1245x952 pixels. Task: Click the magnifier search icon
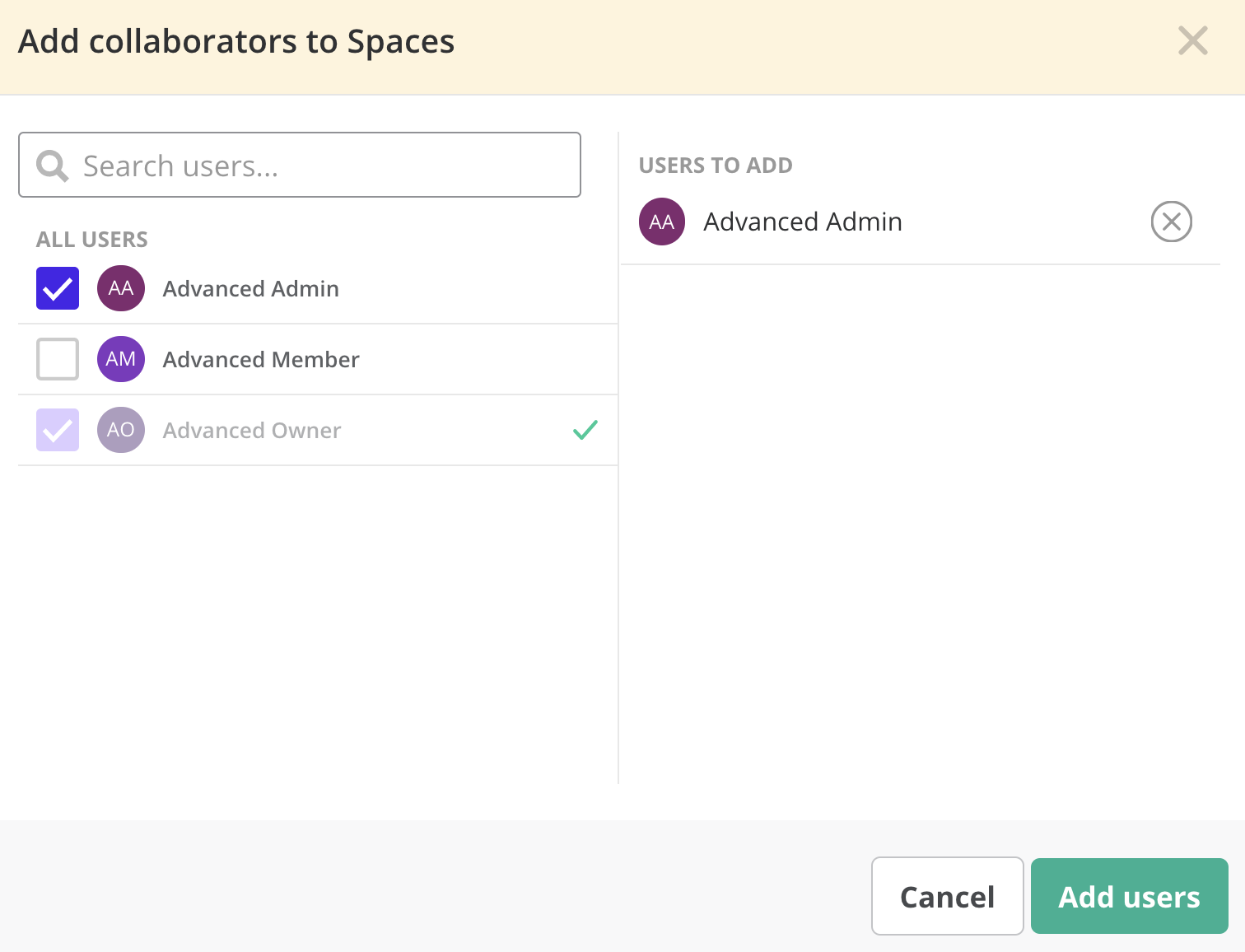click(x=52, y=166)
